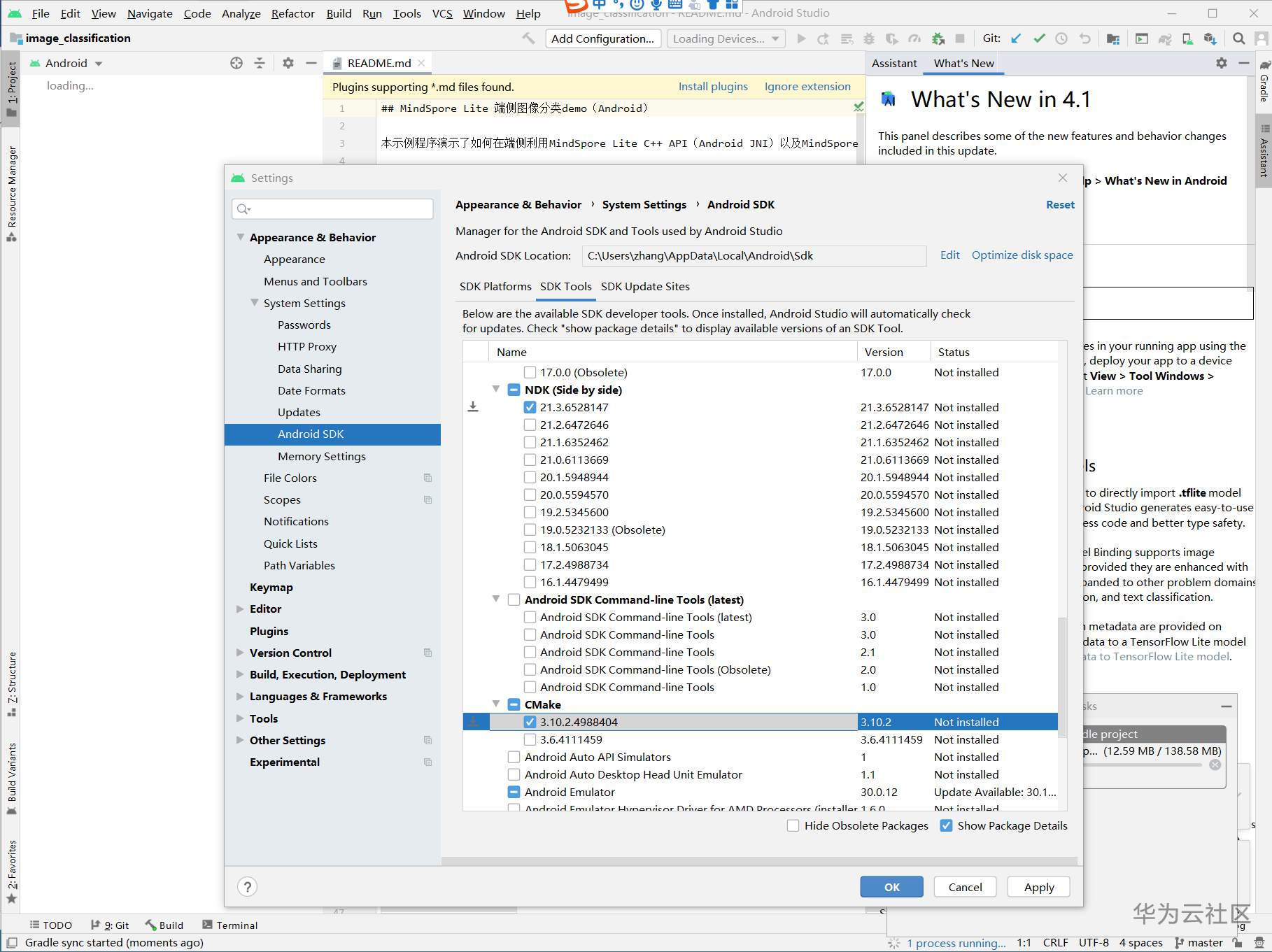The height and width of the screenshot is (952, 1272).
Task: Open the Android project view dropdown
Action: [66, 63]
